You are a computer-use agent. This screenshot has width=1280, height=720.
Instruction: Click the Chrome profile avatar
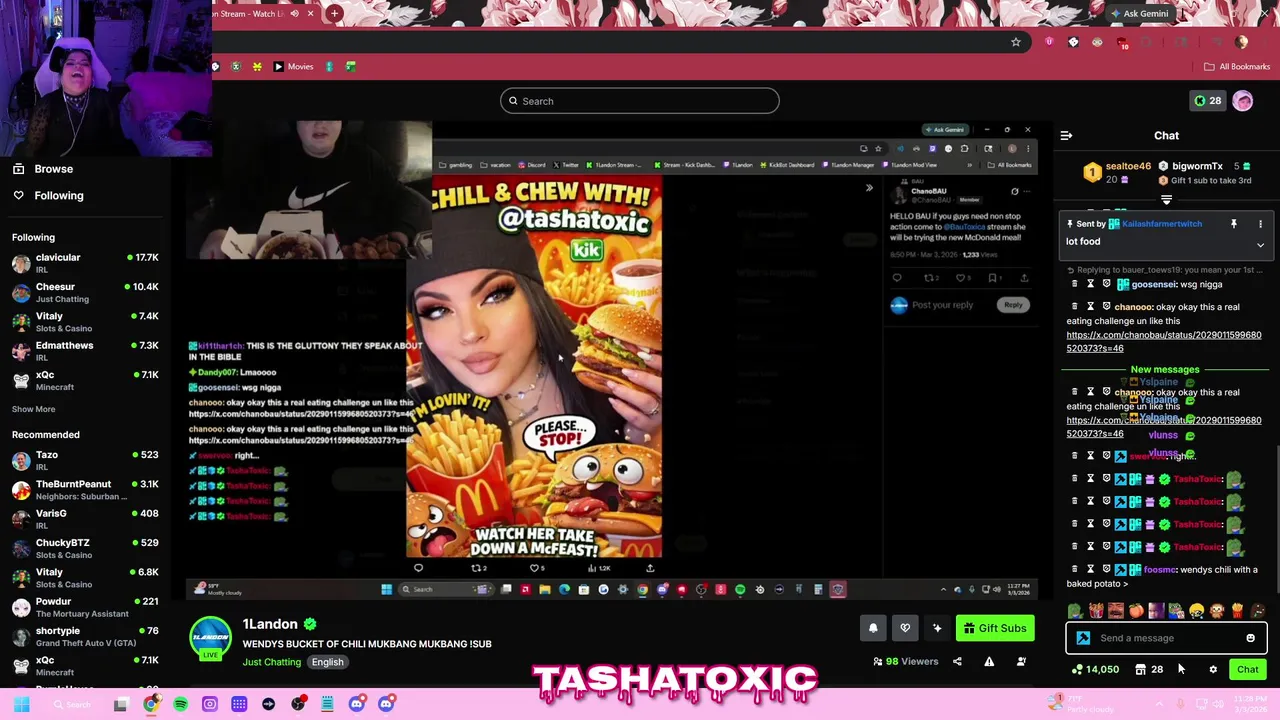(1241, 42)
